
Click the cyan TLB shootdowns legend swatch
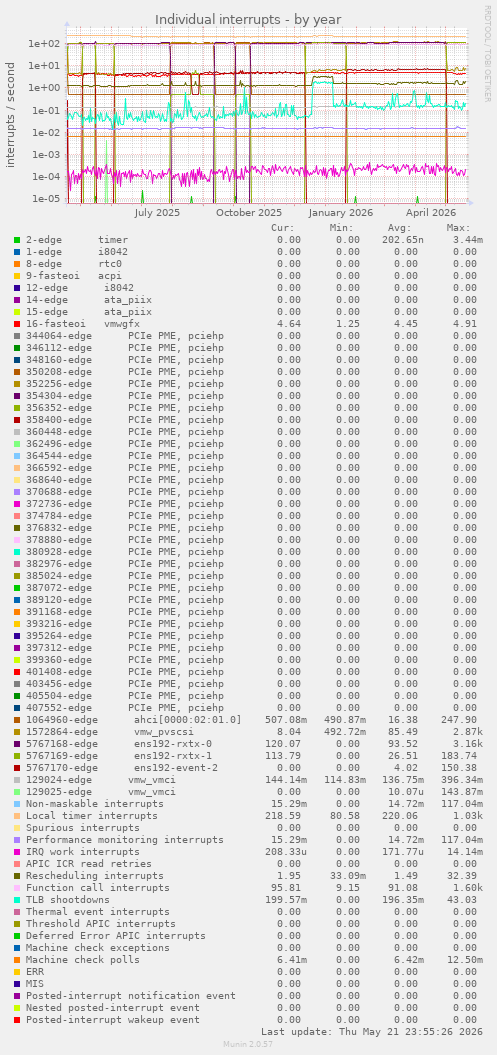[x=16, y=900]
